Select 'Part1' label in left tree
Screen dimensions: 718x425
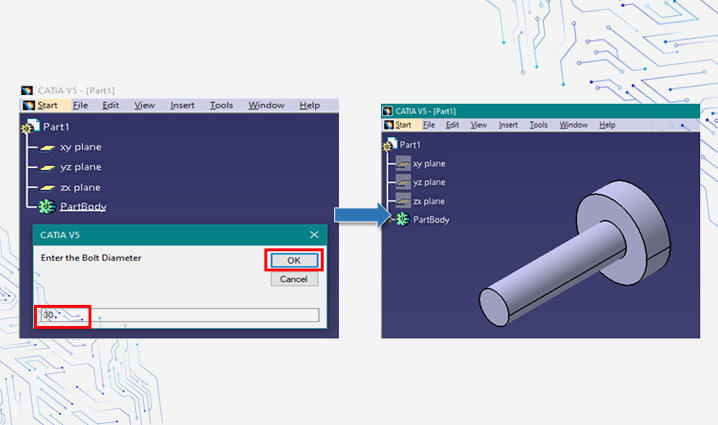click(56, 127)
